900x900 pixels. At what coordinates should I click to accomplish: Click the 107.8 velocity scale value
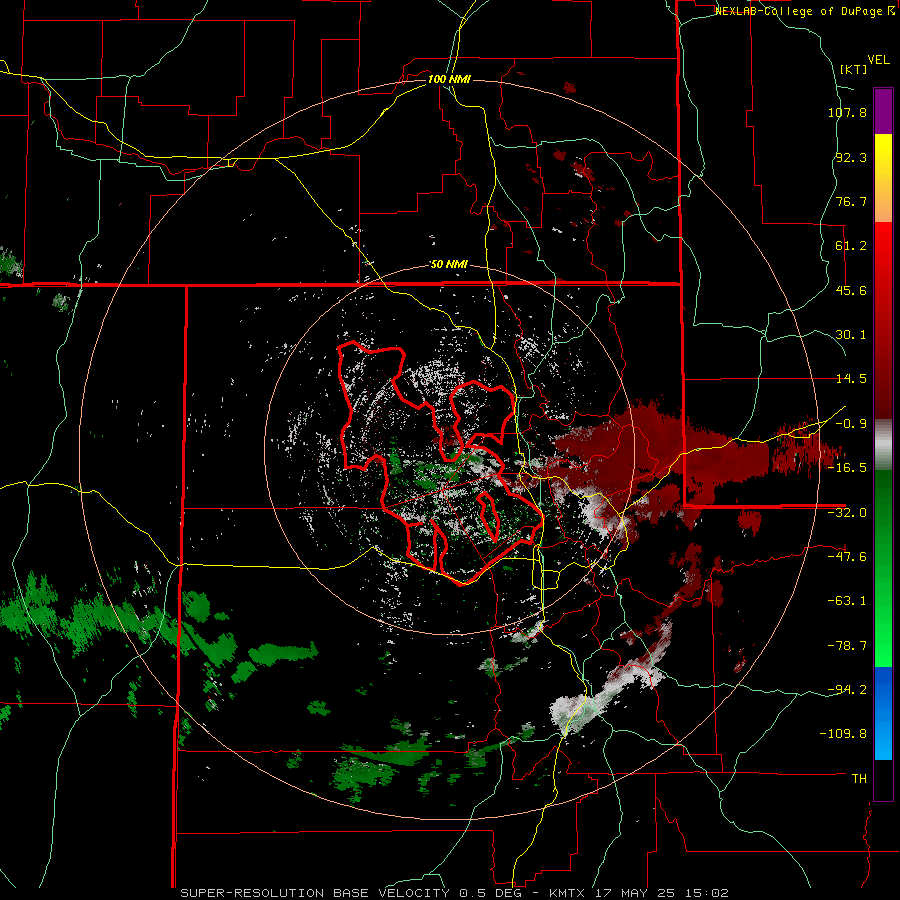(x=847, y=112)
